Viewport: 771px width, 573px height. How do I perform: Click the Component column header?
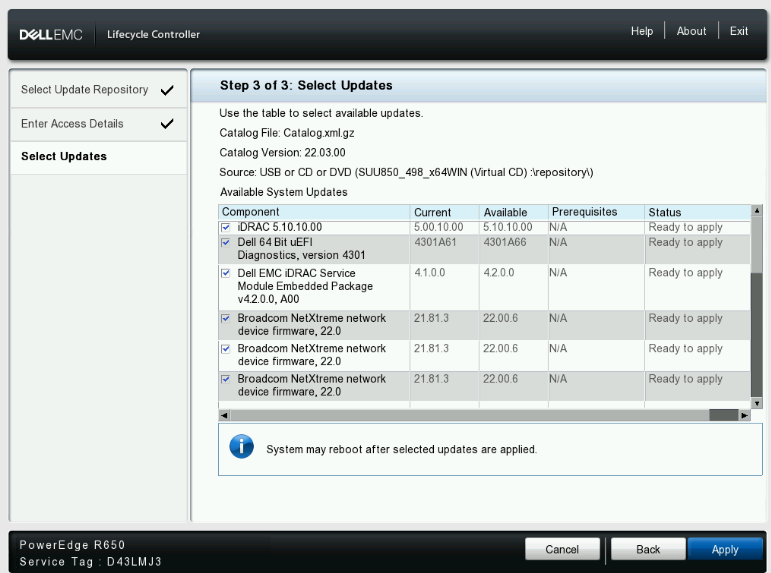pos(314,212)
